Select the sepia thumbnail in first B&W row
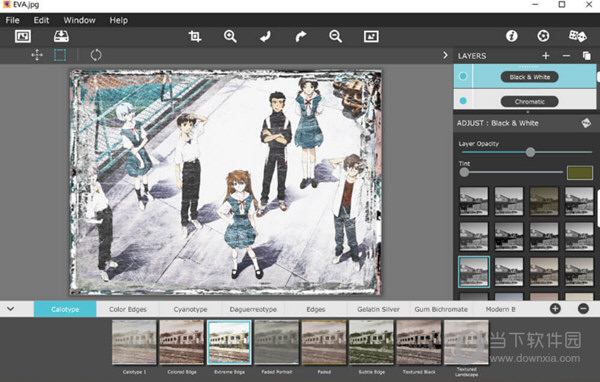 point(544,201)
